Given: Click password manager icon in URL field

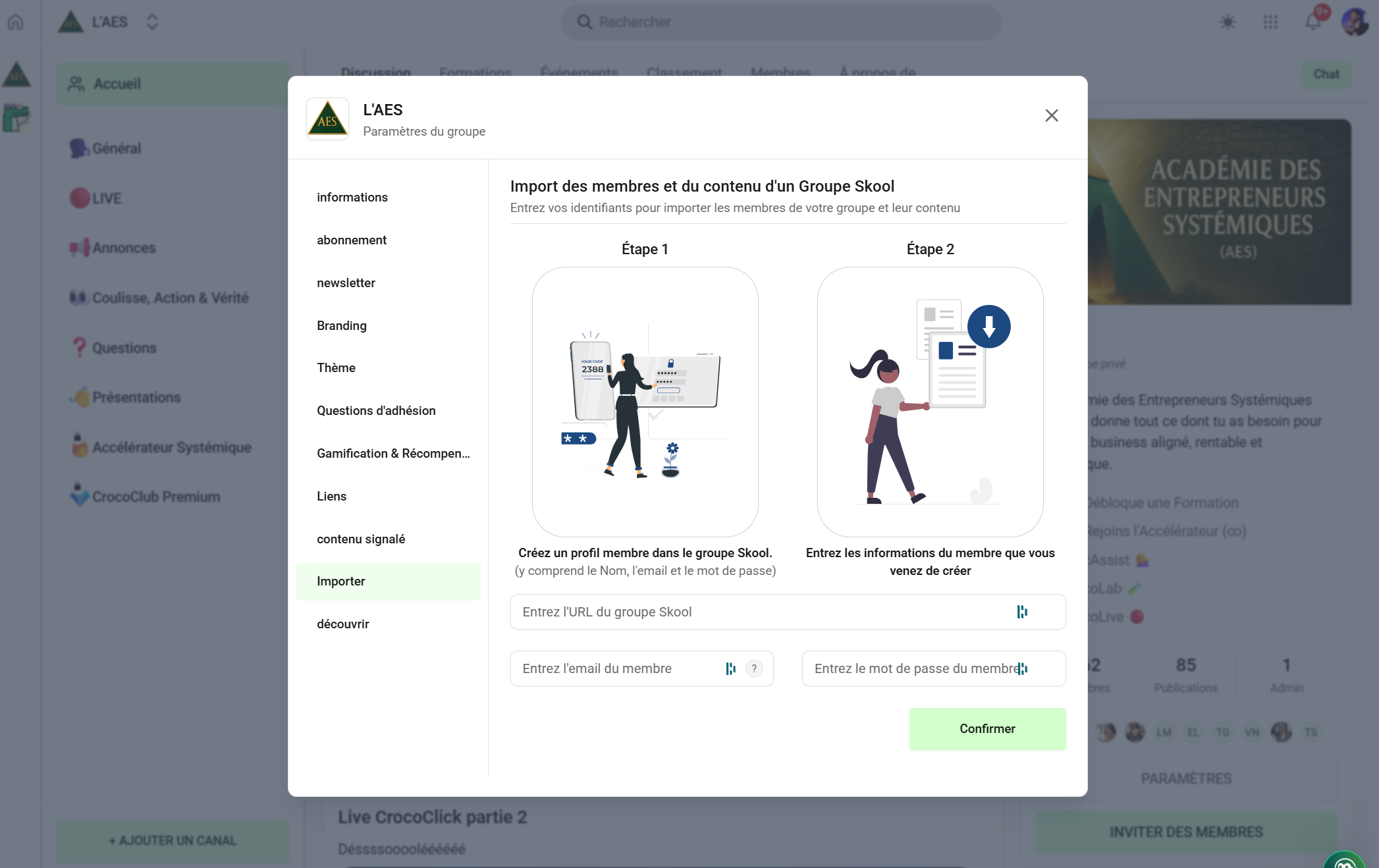Looking at the screenshot, I should (1022, 612).
